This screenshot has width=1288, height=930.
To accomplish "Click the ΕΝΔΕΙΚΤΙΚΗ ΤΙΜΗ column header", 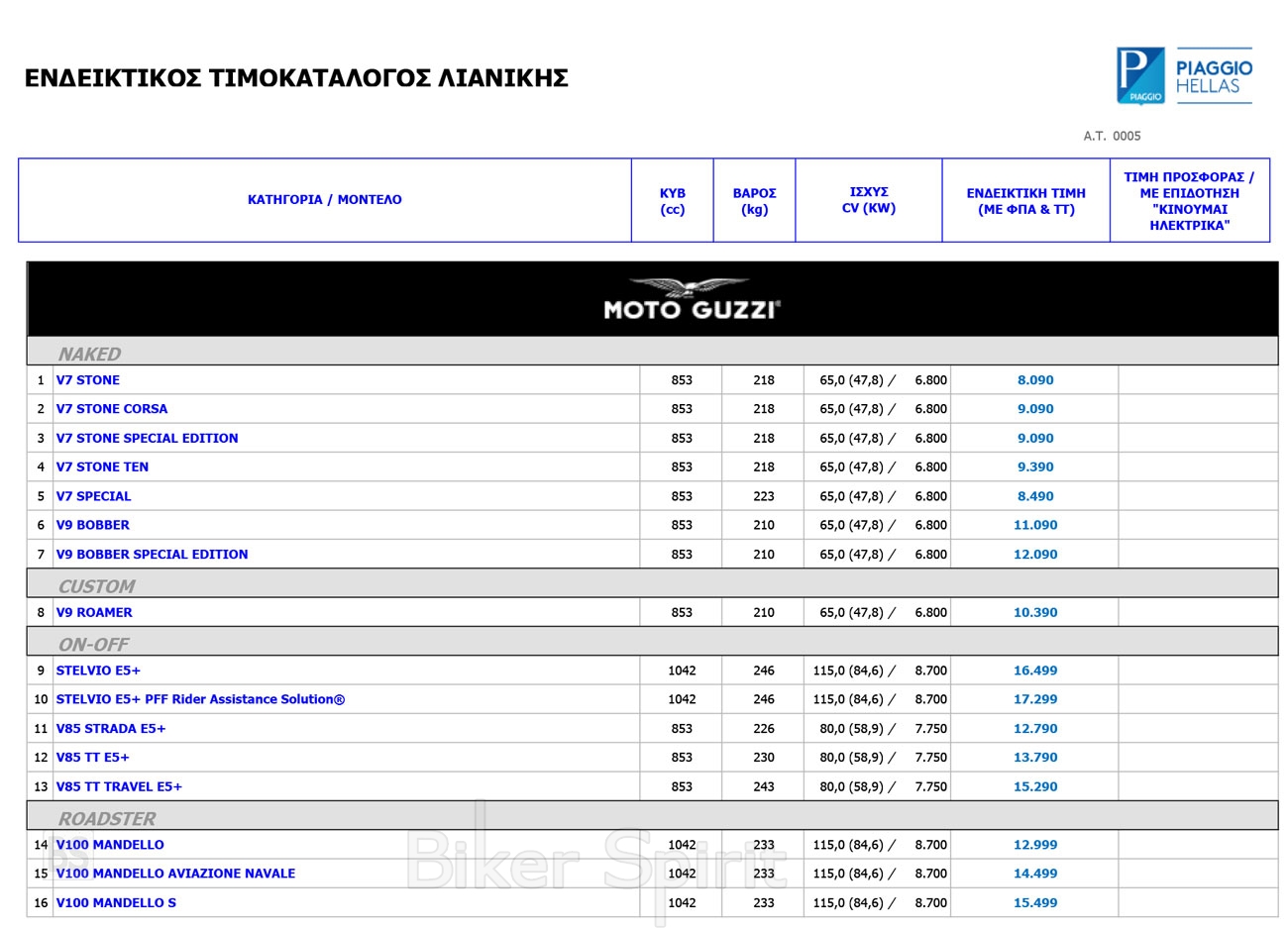I will tap(1025, 201).
